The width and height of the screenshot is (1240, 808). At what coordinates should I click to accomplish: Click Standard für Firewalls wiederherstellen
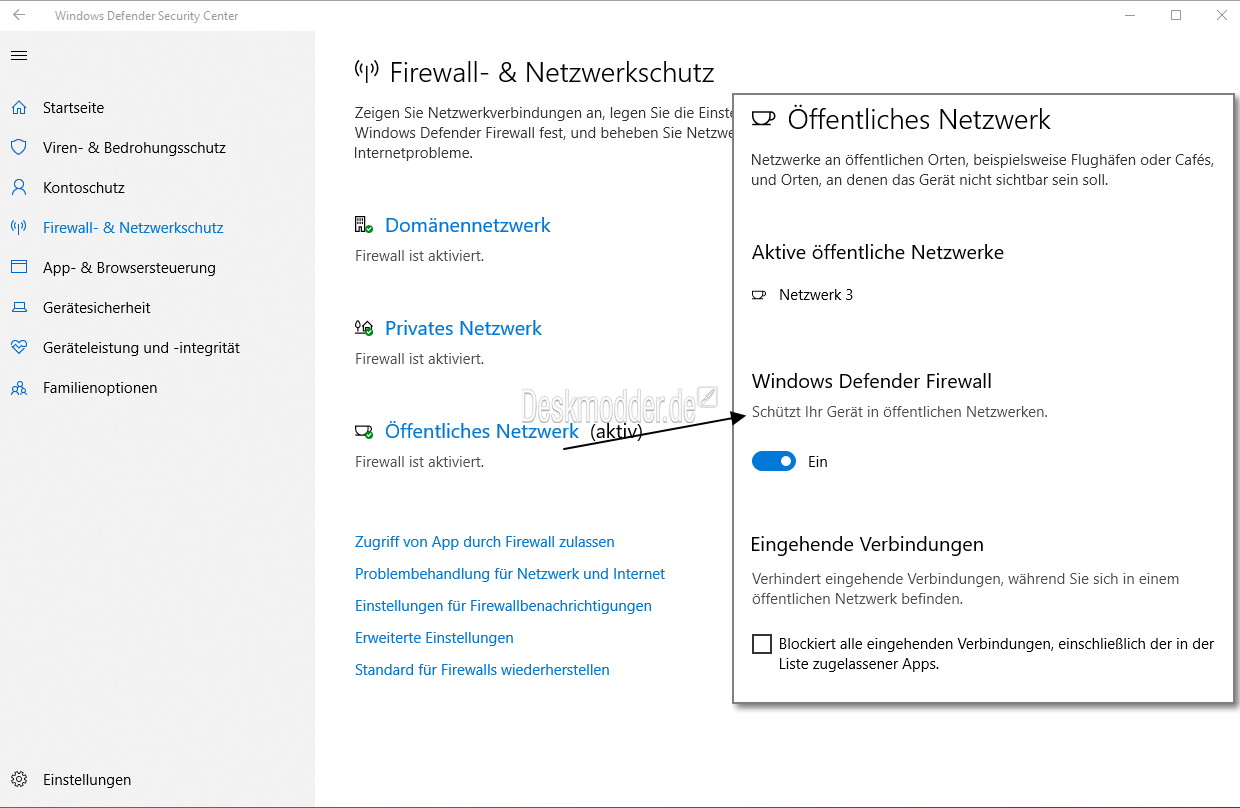[482, 670]
